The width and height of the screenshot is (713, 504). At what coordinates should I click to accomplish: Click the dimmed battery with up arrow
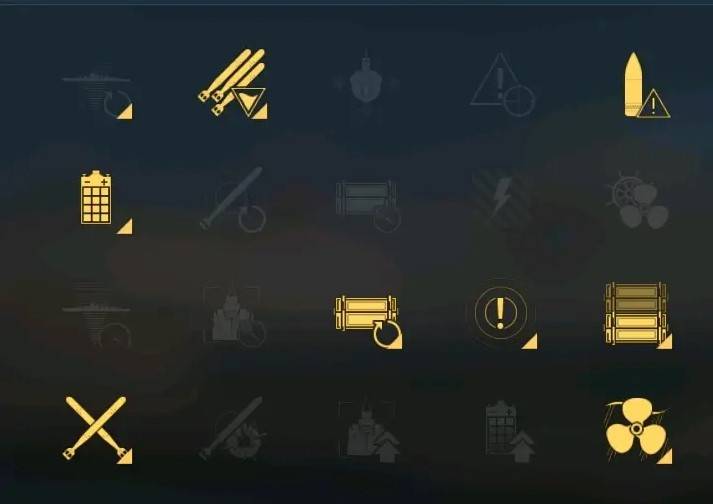[x=509, y=430]
